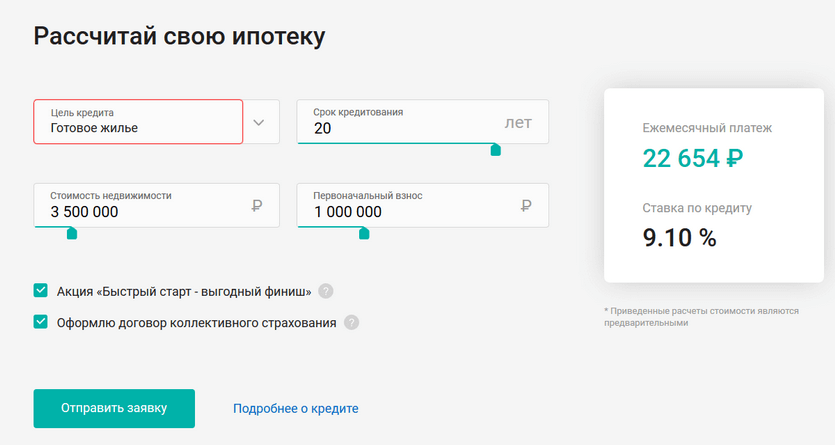Focus «Стоимость недвижимости» value 3 500 000
The image size is (835, 445).
84,212
